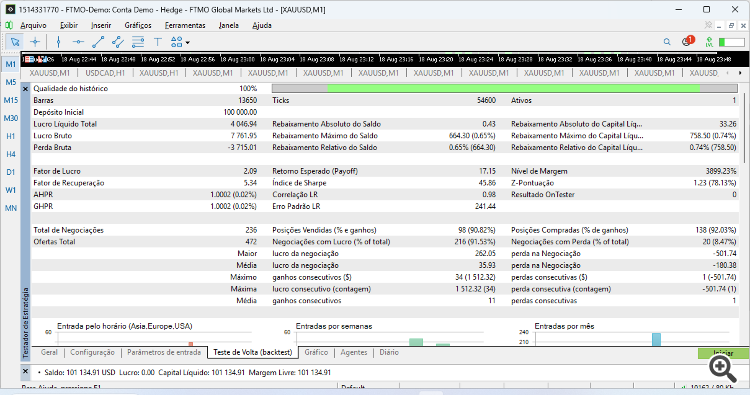The height and width of the screenshot is (395, 750).
Task: Open the Arquivo menu
Action: point(33,25)
